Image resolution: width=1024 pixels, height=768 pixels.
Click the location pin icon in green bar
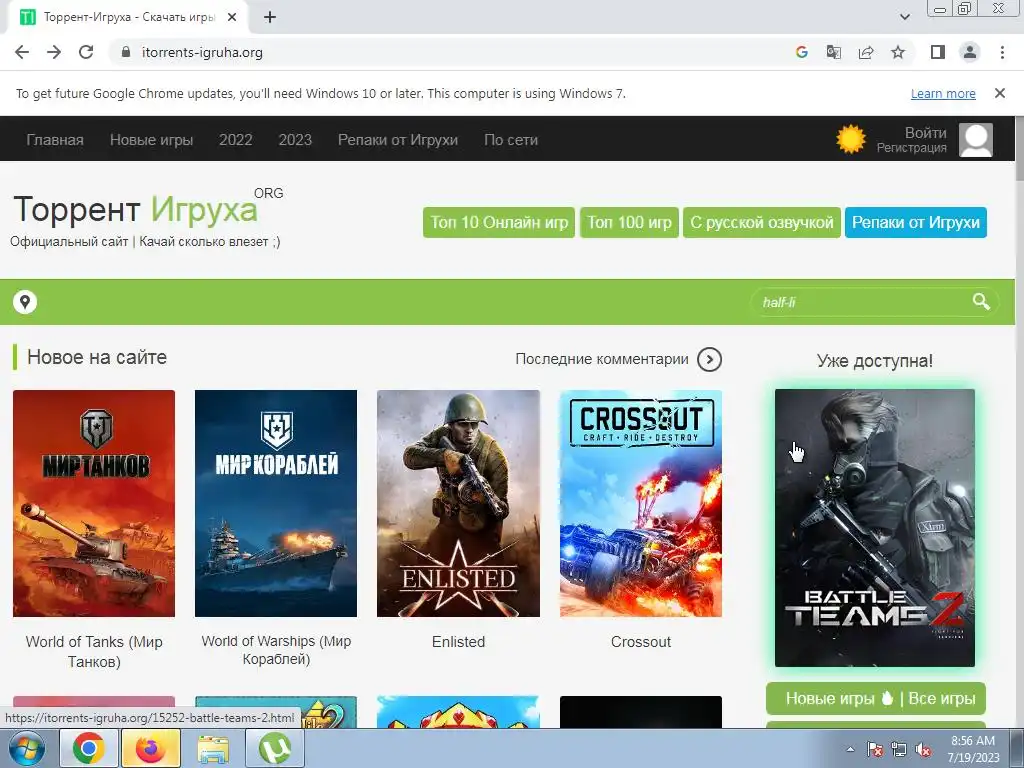25,302
